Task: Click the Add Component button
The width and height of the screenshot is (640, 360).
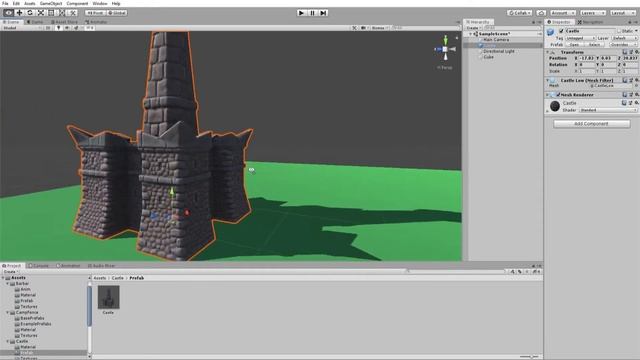Action: pyautogui.click(x=591, y=124)
